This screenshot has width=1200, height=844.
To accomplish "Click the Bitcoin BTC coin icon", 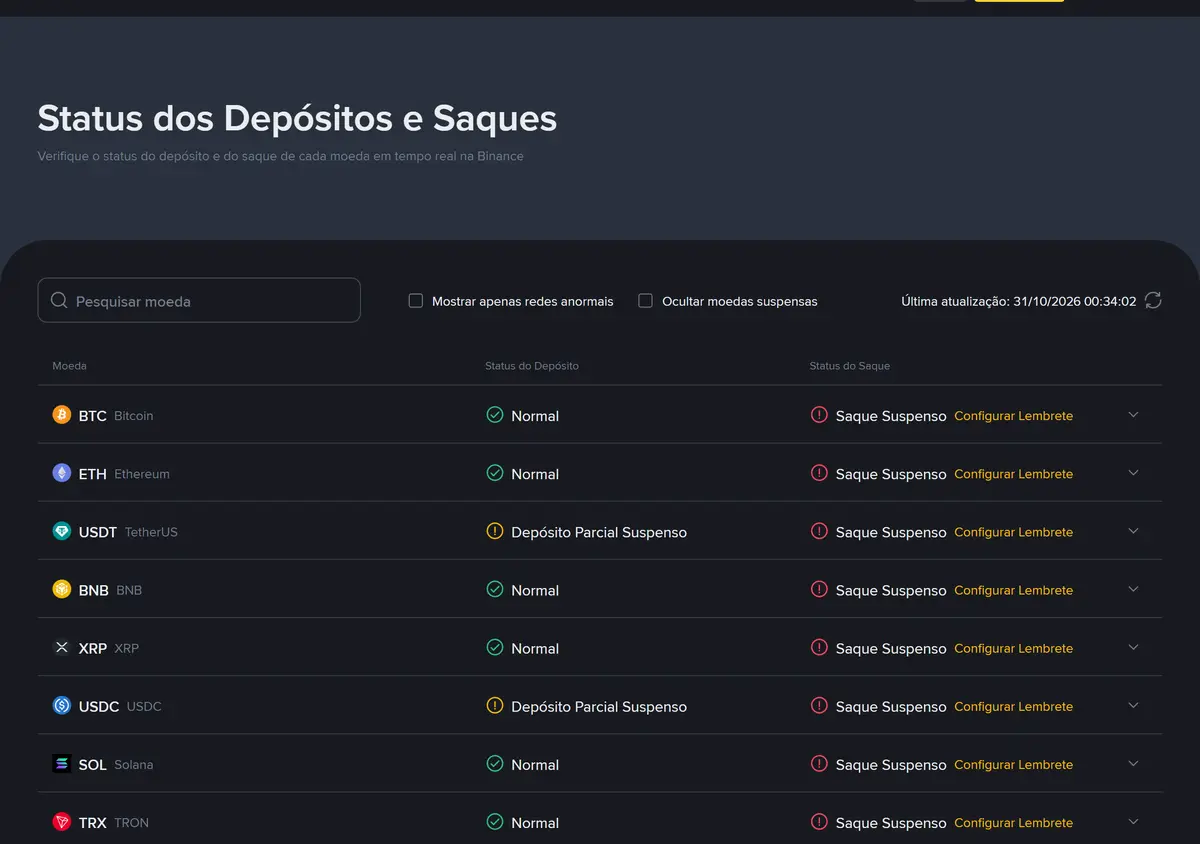I will coord(62,415).
